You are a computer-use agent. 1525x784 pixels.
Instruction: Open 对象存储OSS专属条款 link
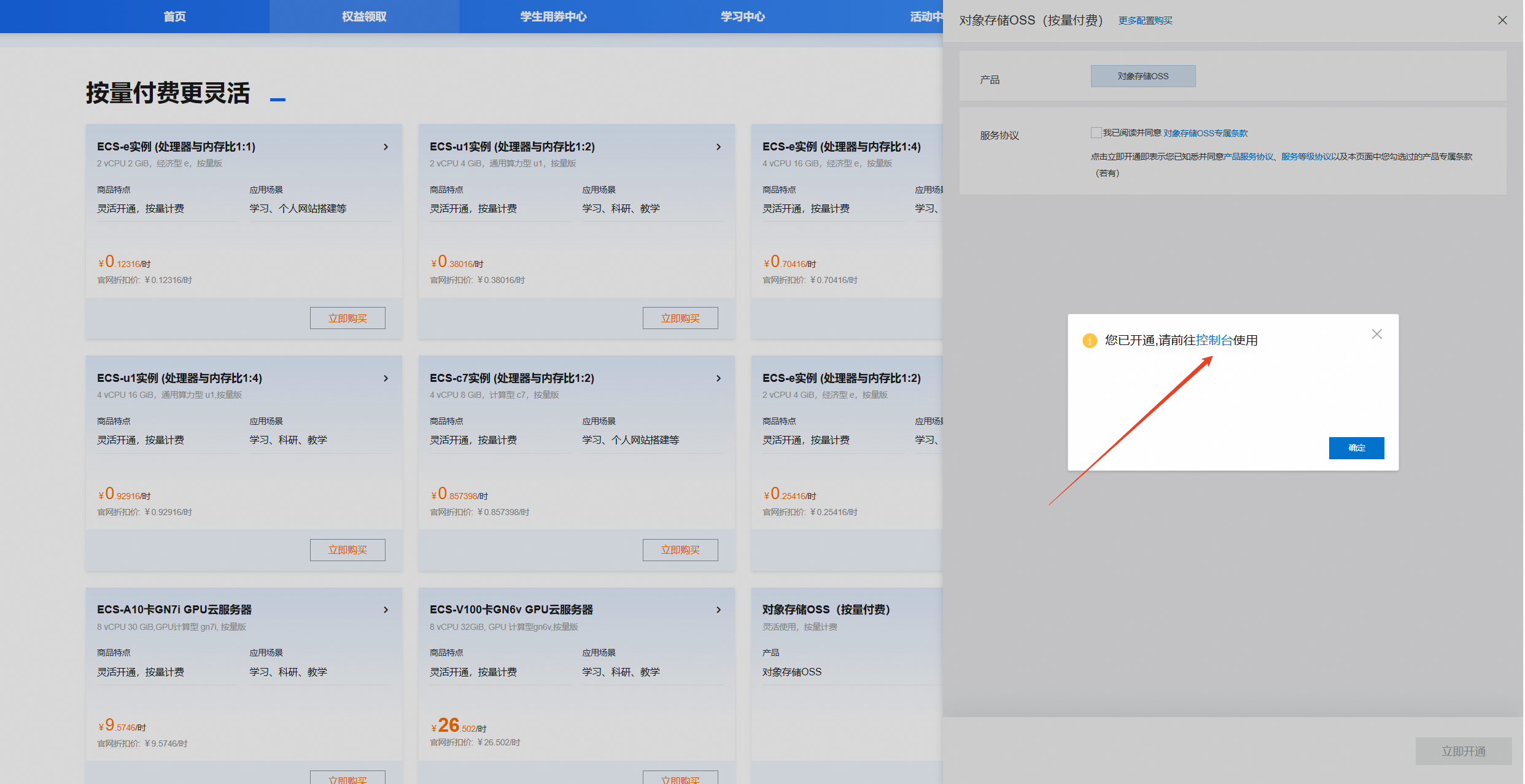(x=1205, y=133)
